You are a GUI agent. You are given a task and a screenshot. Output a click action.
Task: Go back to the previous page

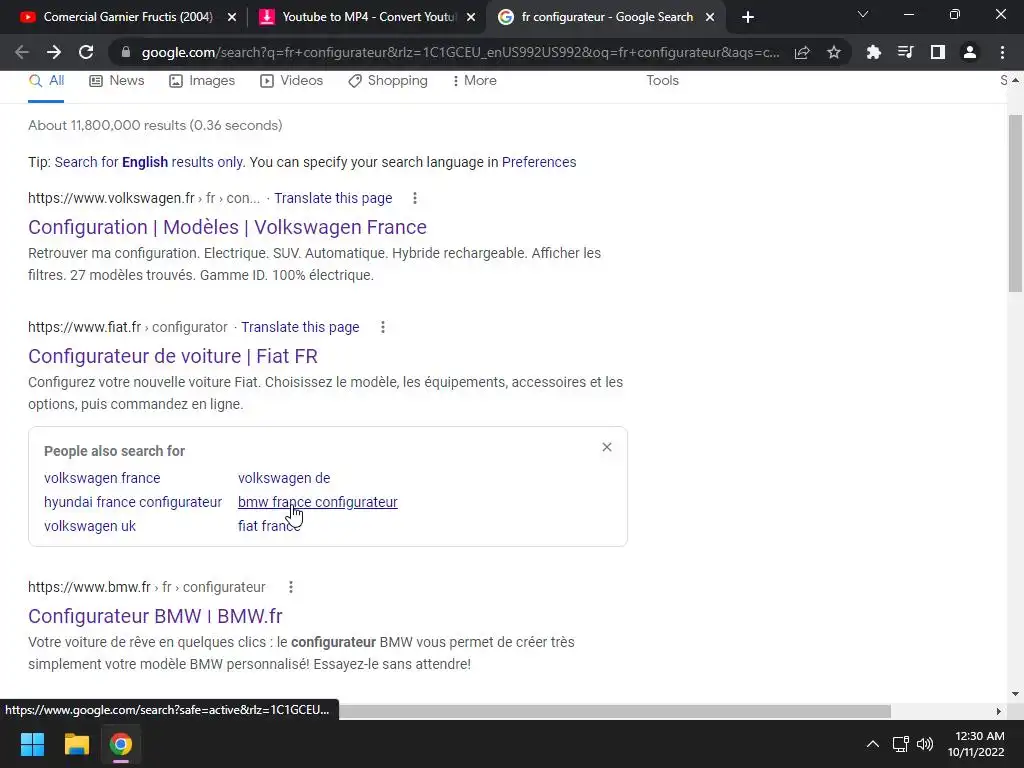coord(22,52)
